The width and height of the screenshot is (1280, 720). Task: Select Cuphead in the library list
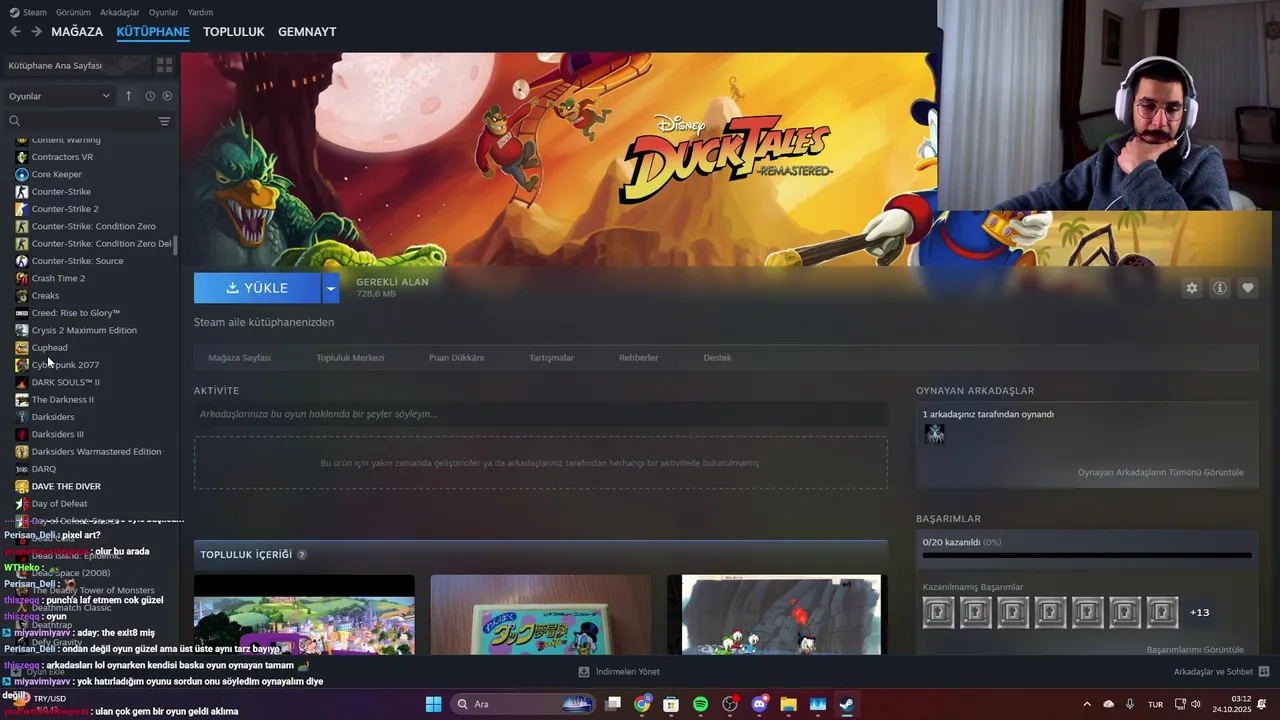tap(49, 348)
